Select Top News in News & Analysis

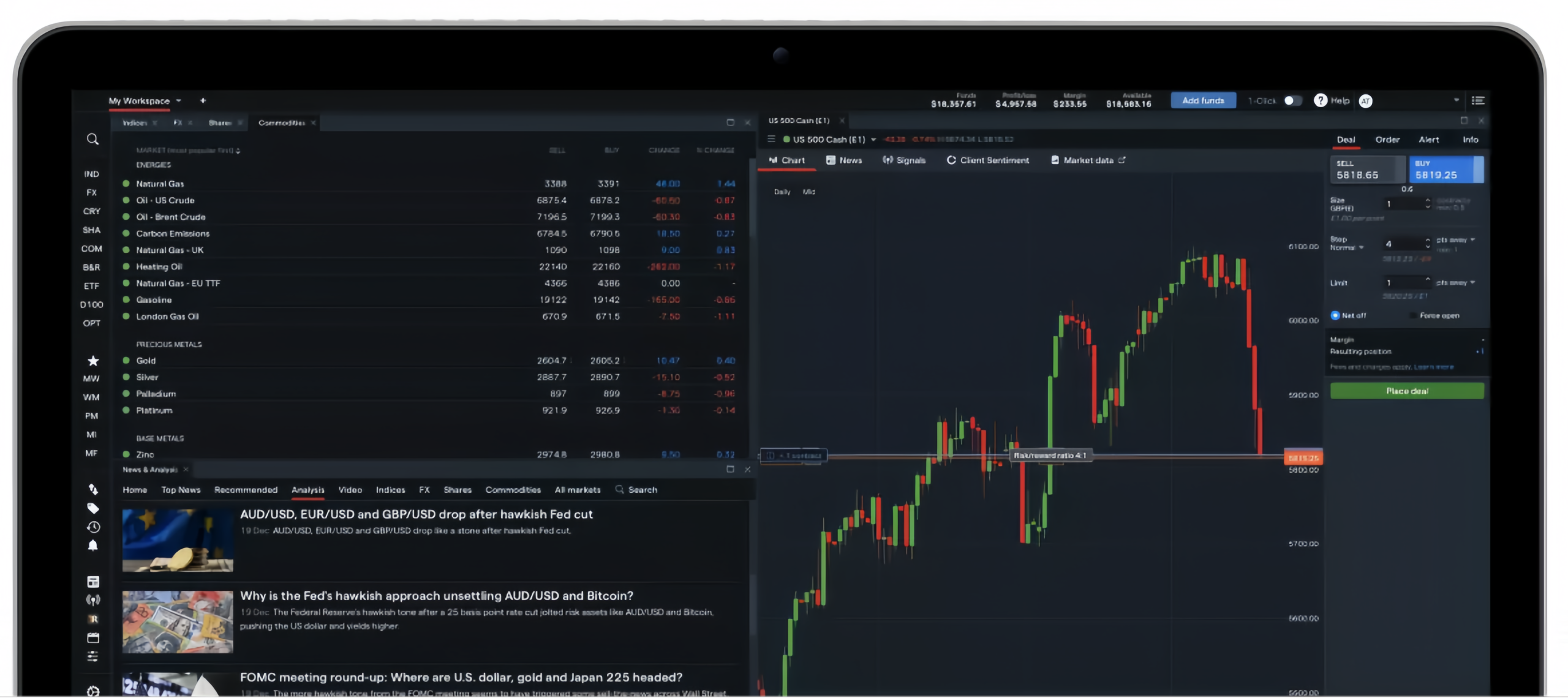point(181,490)
